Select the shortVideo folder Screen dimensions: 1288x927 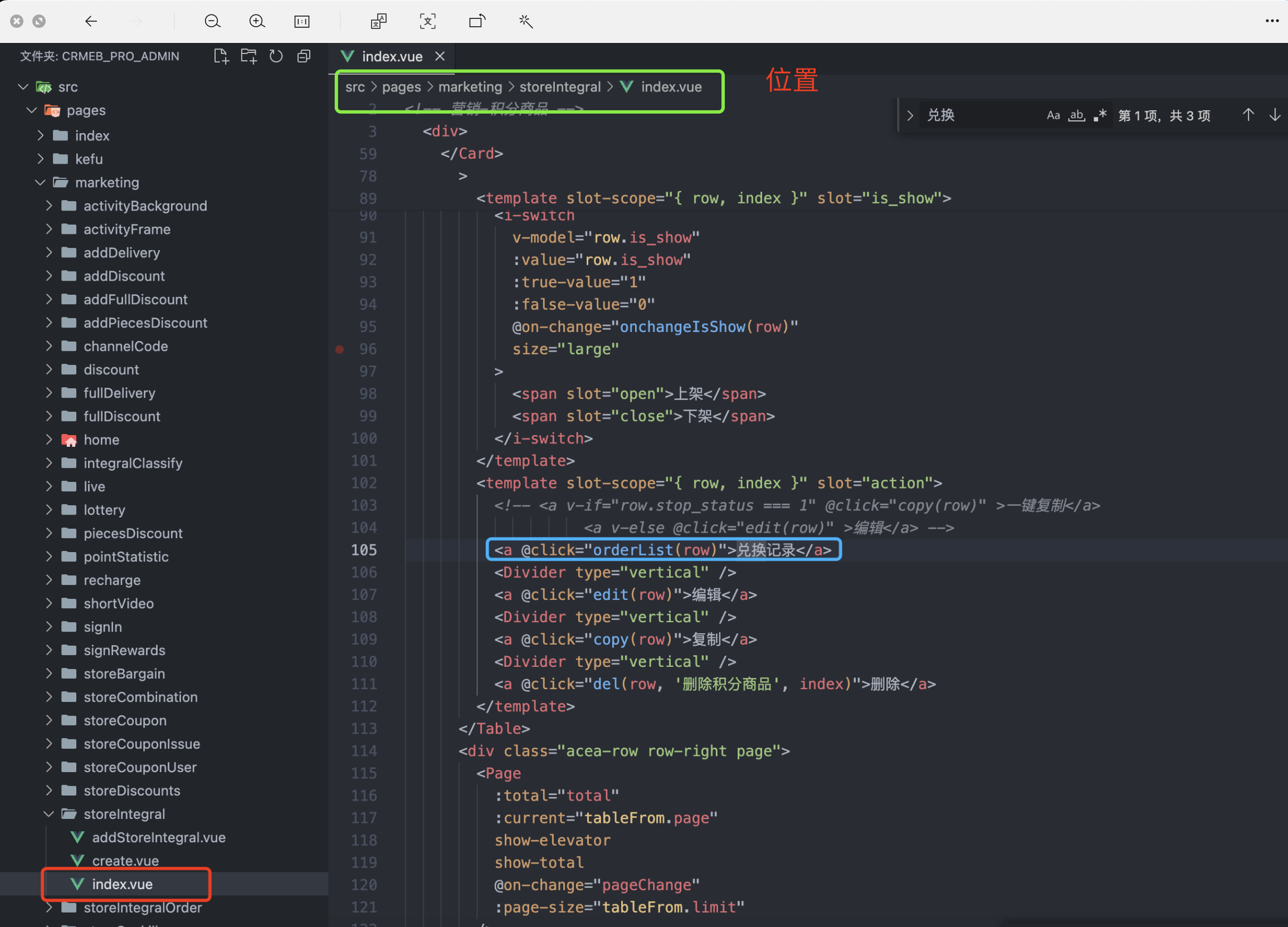coord(119,603)
